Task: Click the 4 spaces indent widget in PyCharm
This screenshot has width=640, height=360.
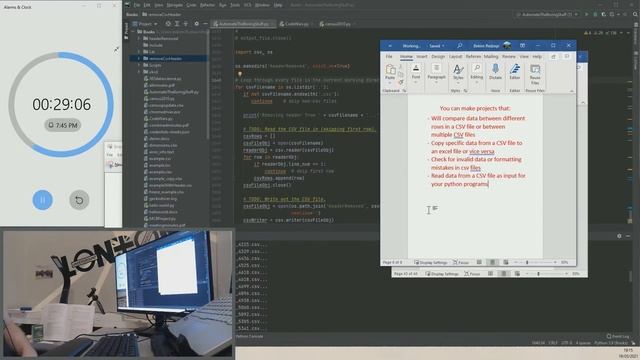Action: tap(583, 343)
